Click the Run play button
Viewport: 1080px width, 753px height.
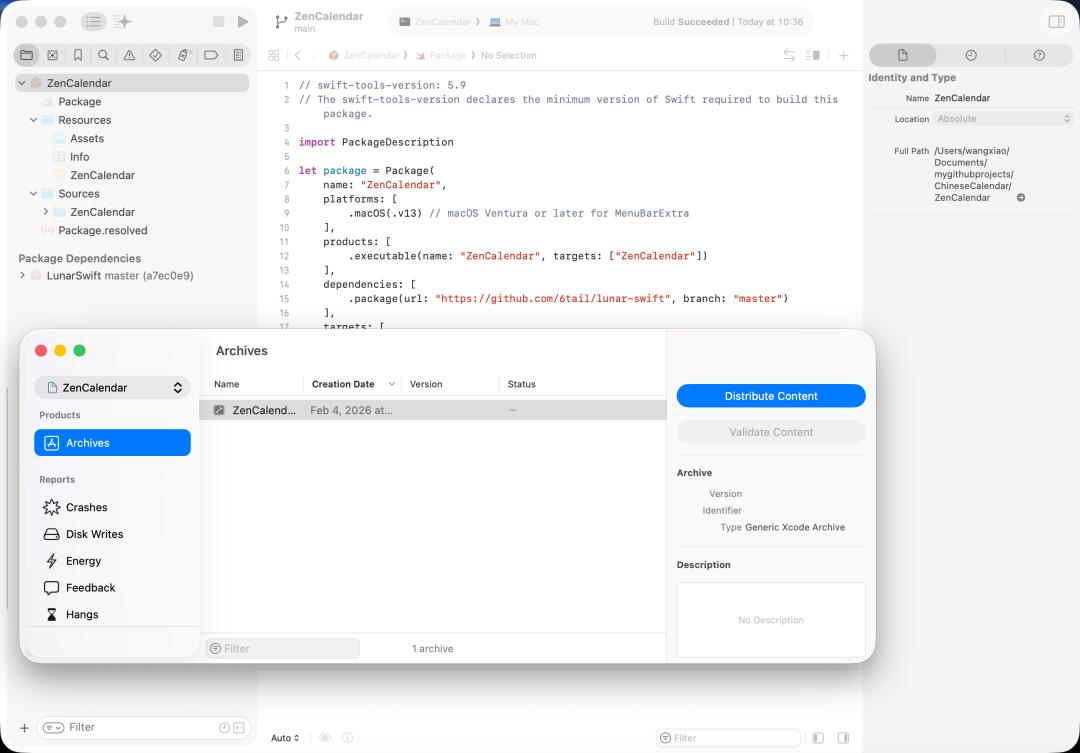pyautogui.click(x=242, y=22)
